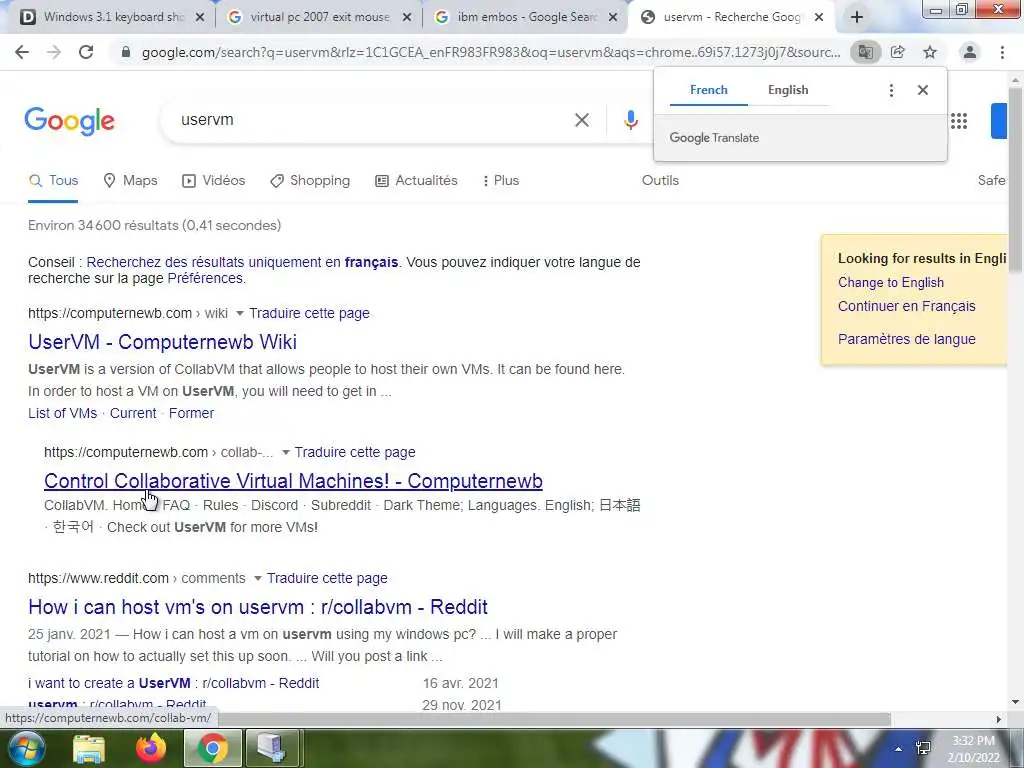Open dropdown arrow next to computernewb.com collab URL
This screenshot has width=1024, height=768.
(x=285, y=453)
